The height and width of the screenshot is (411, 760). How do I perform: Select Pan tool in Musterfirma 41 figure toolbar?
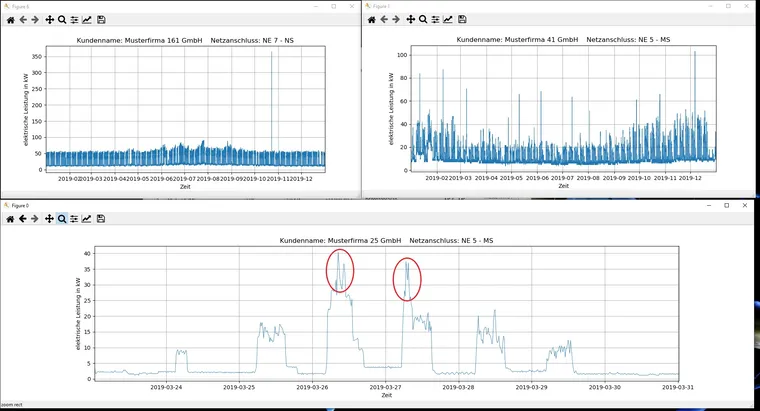tap(410, 19)
